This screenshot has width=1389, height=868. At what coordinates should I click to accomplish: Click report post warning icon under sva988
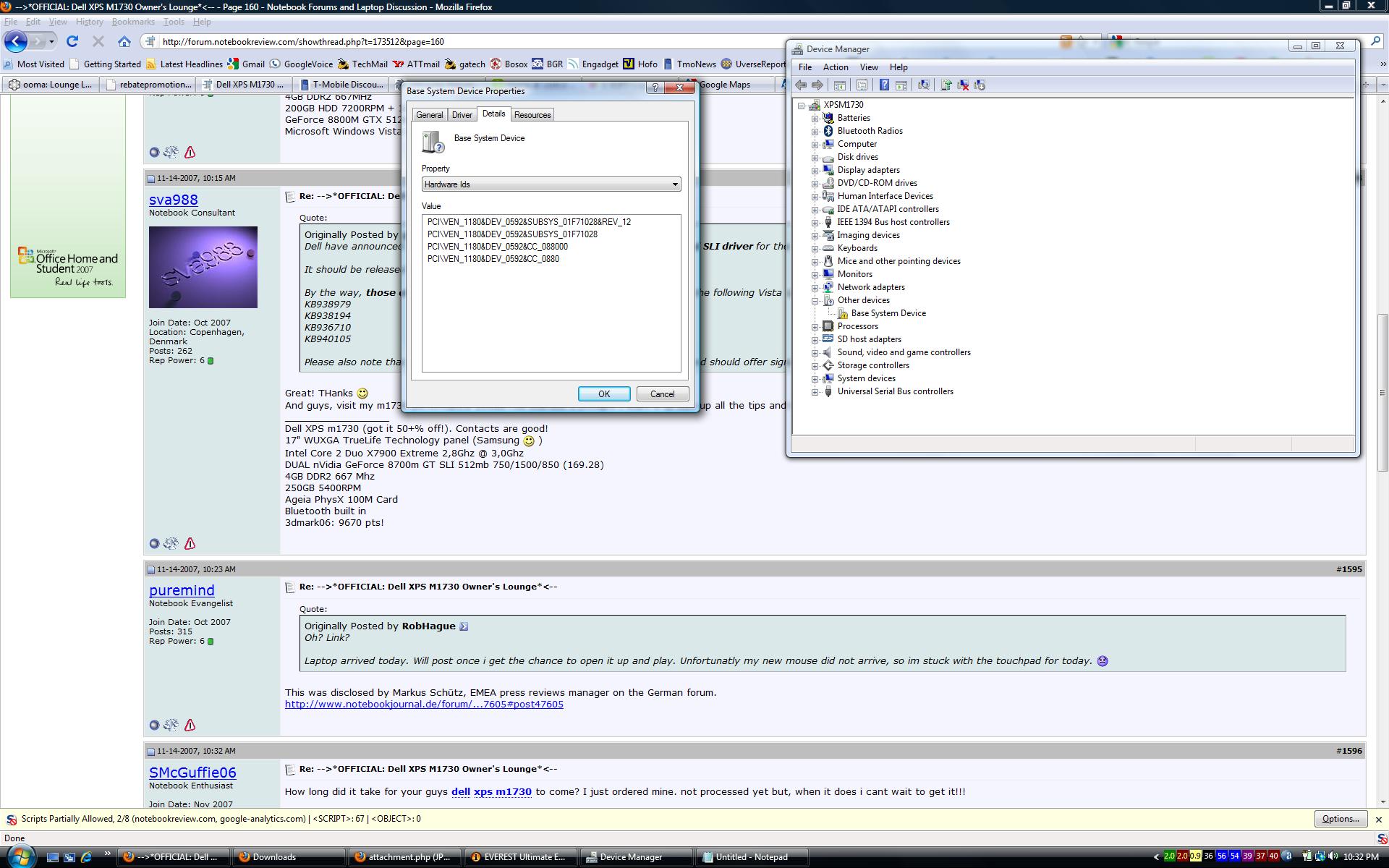point(190,543)
